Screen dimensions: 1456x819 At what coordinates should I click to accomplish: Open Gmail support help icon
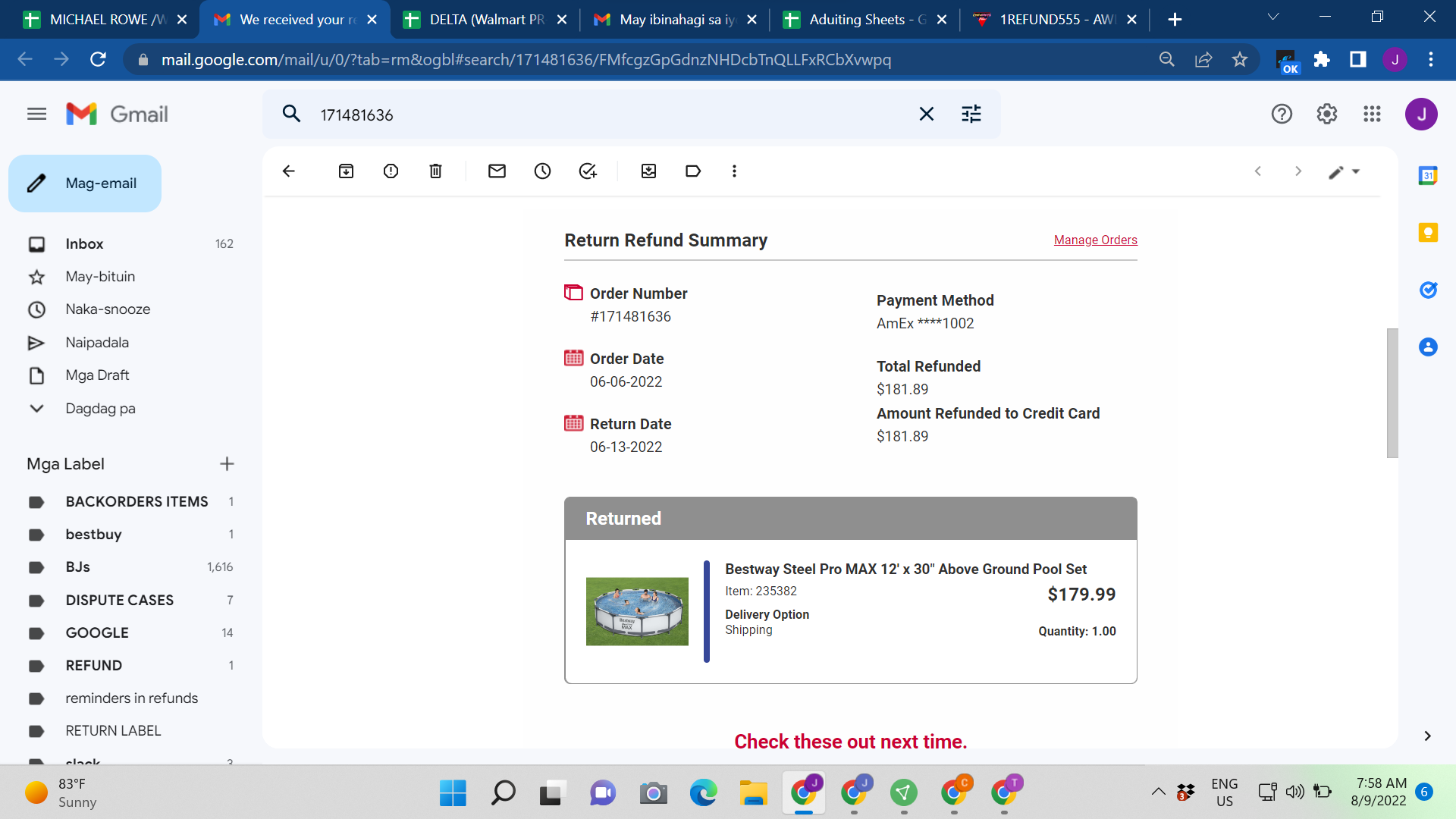(x=1281, y=114)
